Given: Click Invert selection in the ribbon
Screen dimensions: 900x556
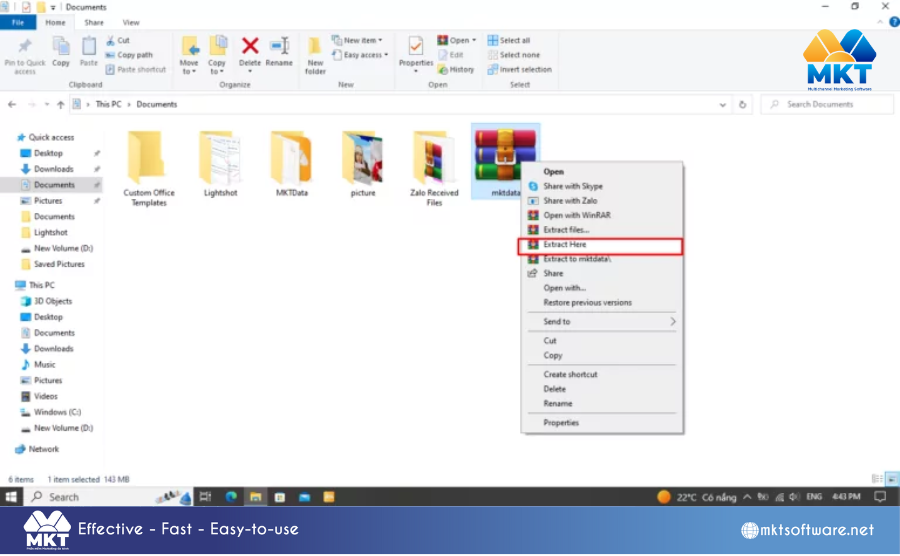Looking at the screenshot, I should click(x=520, y=69).
